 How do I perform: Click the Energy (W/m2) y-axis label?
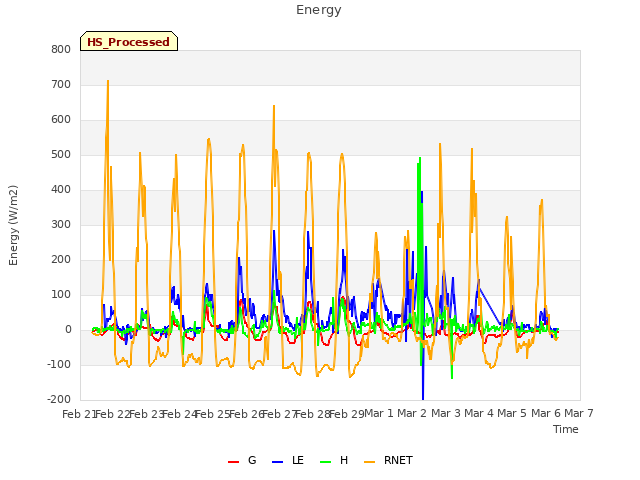coord(13,225)
